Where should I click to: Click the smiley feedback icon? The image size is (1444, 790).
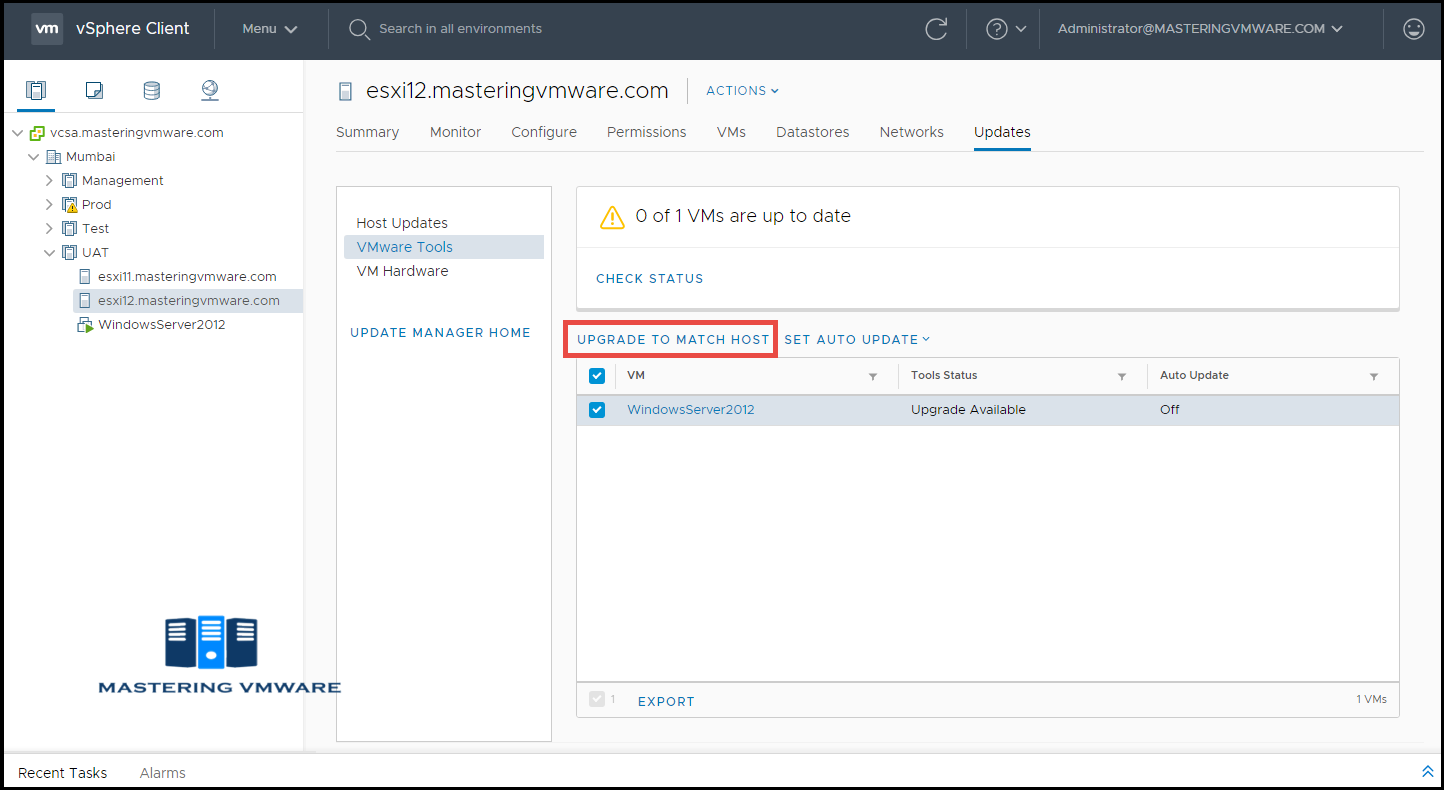click(x=1414, y=29)
